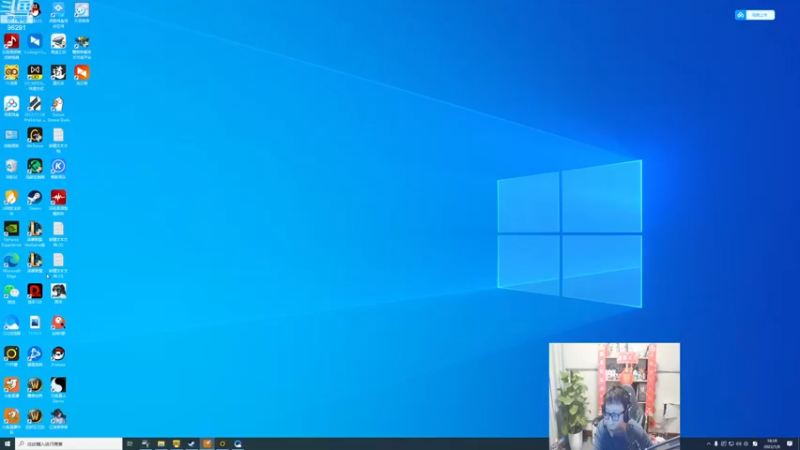Click the blue floating widget at top right
The width and height of the screenshot is (800, 450).
tap(755, 15)
